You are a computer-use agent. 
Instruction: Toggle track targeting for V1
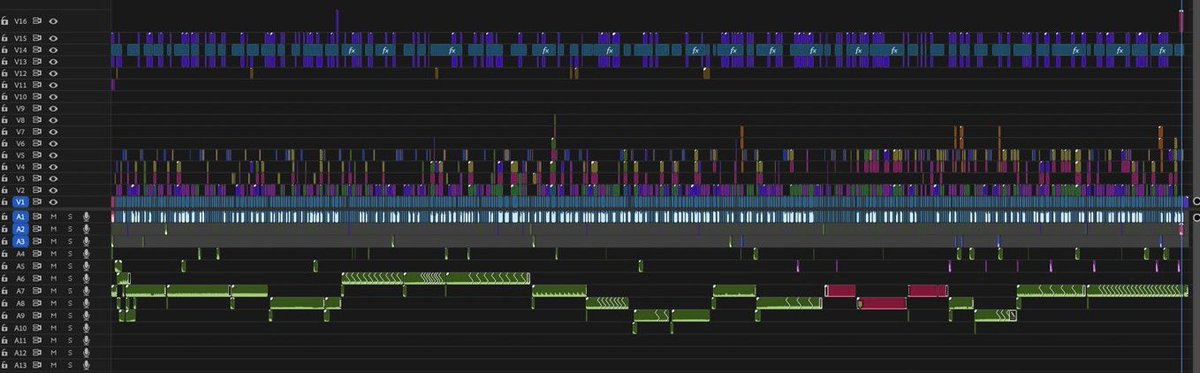pos(21,202)
